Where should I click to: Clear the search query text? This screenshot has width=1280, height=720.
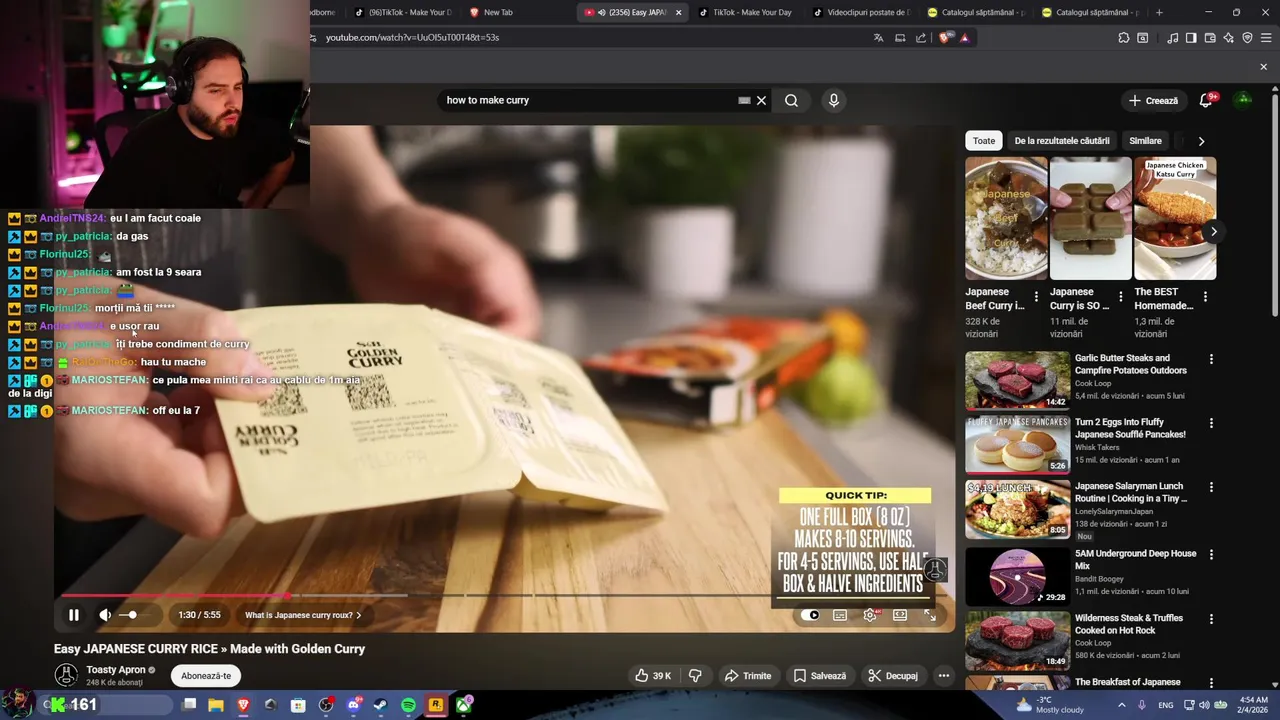click(x=761, y=100)
